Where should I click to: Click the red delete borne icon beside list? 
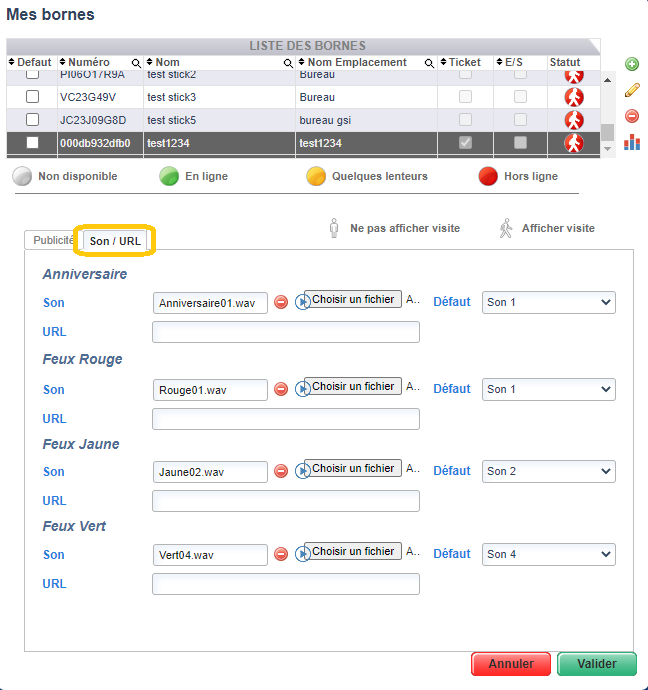(x=632, y=116)
